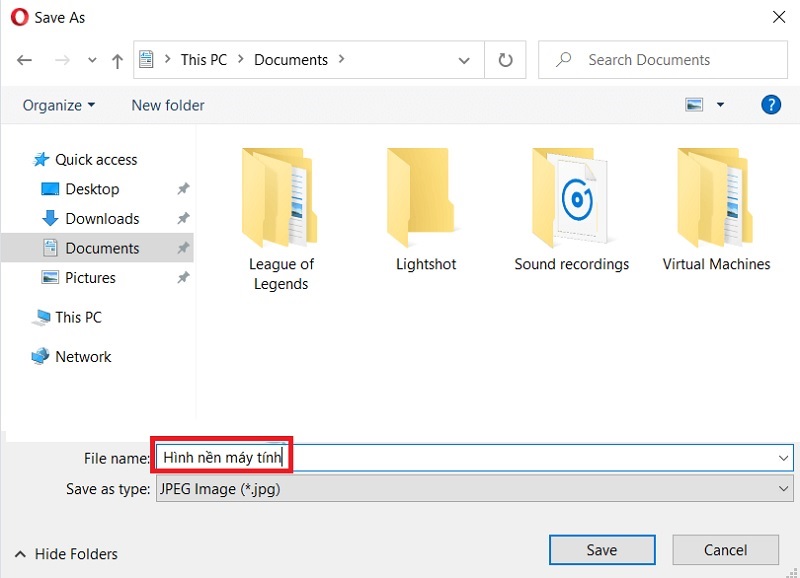This screenshot has width=800, height=578.
Task: Select This PC in navigation pane
Action: coord(77,317)
